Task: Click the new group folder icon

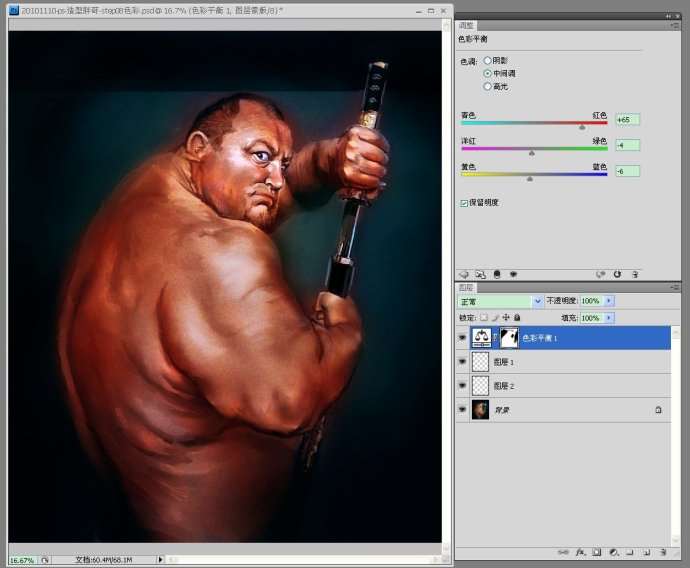Action: (x=630, y=552)
